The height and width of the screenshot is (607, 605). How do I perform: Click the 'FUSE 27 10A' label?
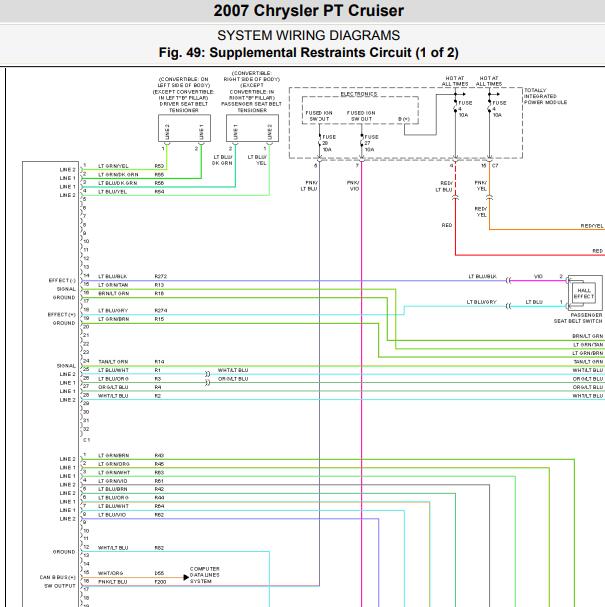click(370, 143)
